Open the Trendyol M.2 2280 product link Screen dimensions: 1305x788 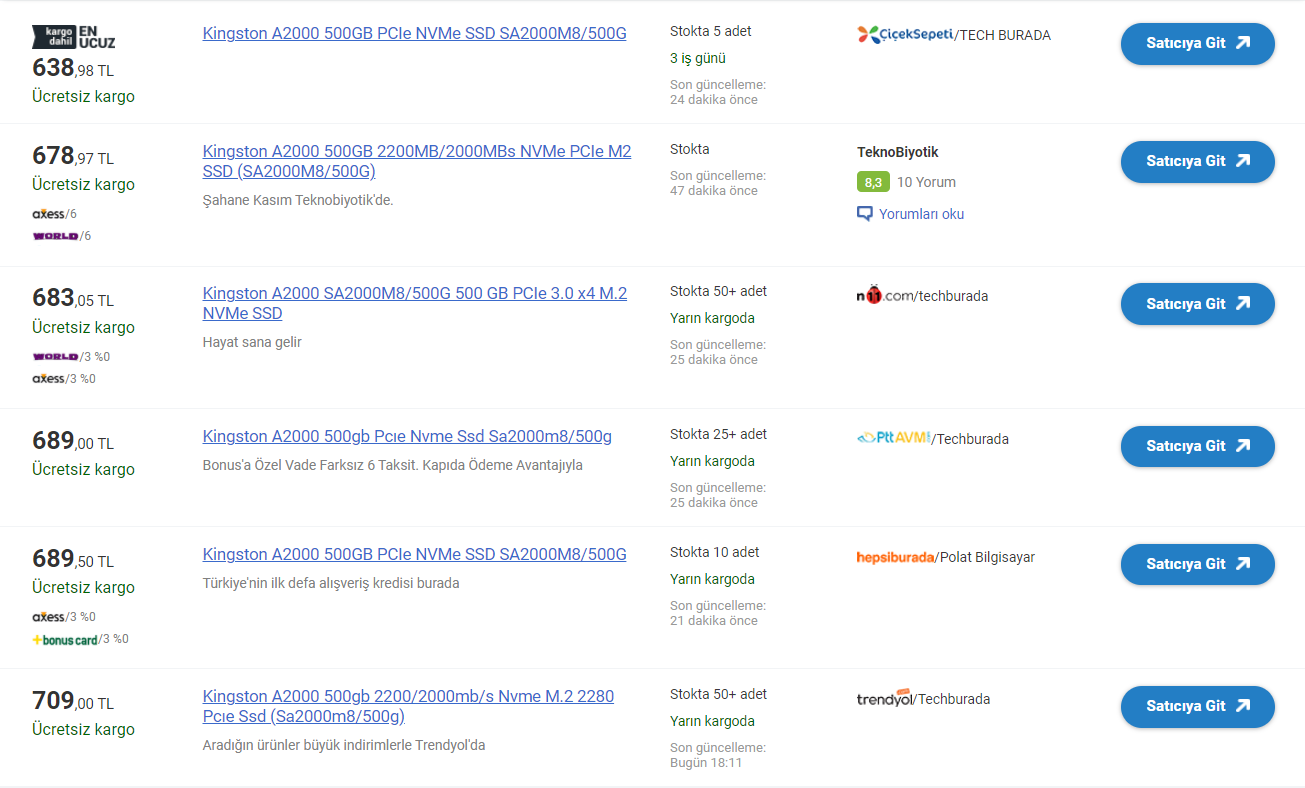tap(408, 706)
